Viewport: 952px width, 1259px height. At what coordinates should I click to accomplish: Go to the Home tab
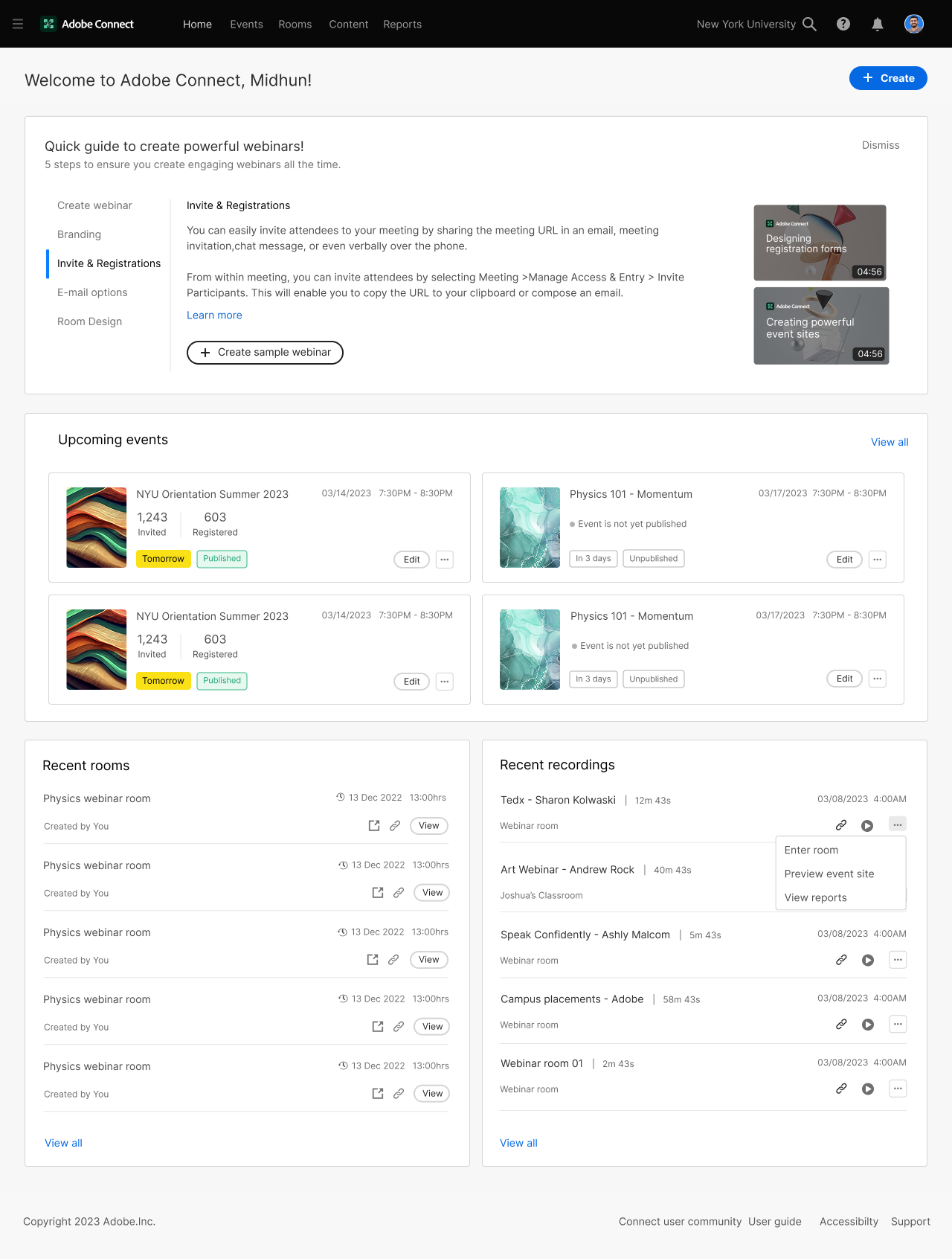click(197, 24)
